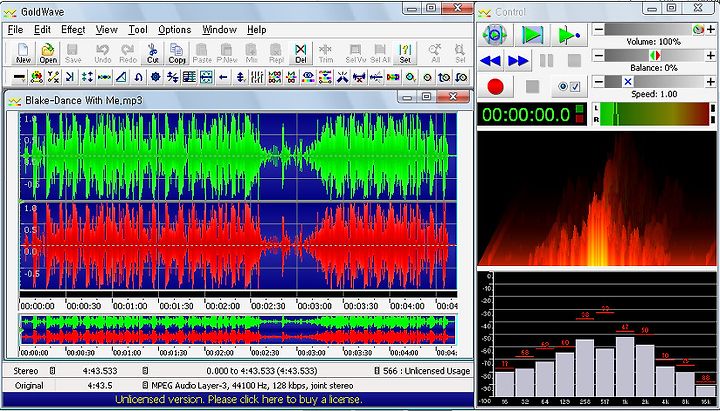Open the Help menu
Viewport: 720px width, 411px height.
click(256, 30)
